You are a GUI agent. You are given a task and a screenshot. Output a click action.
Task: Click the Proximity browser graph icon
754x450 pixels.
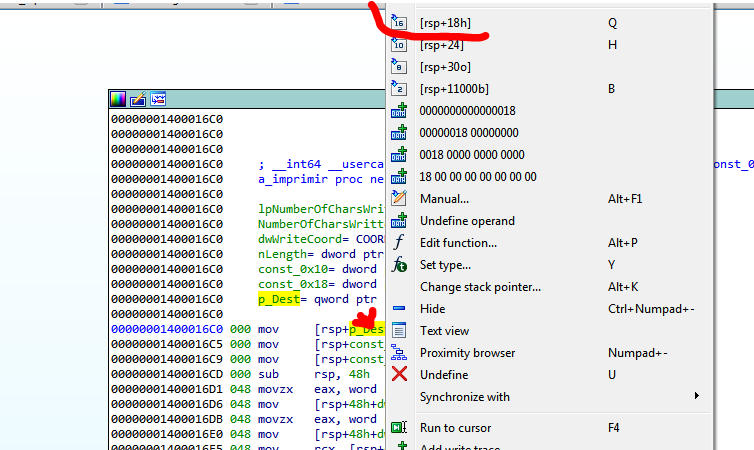point(399,352)
